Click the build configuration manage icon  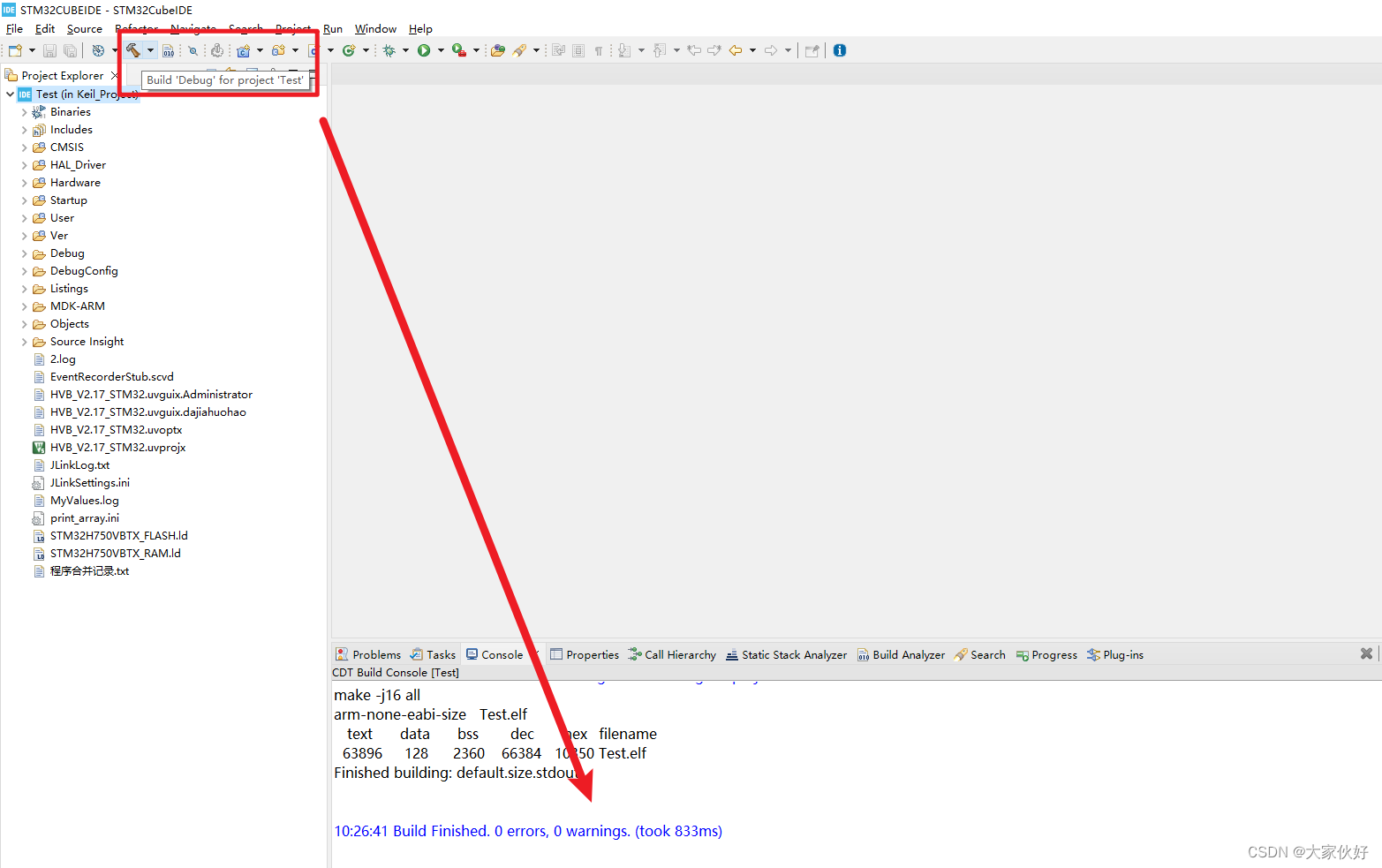pyautogui.click(x=98, y=50)
